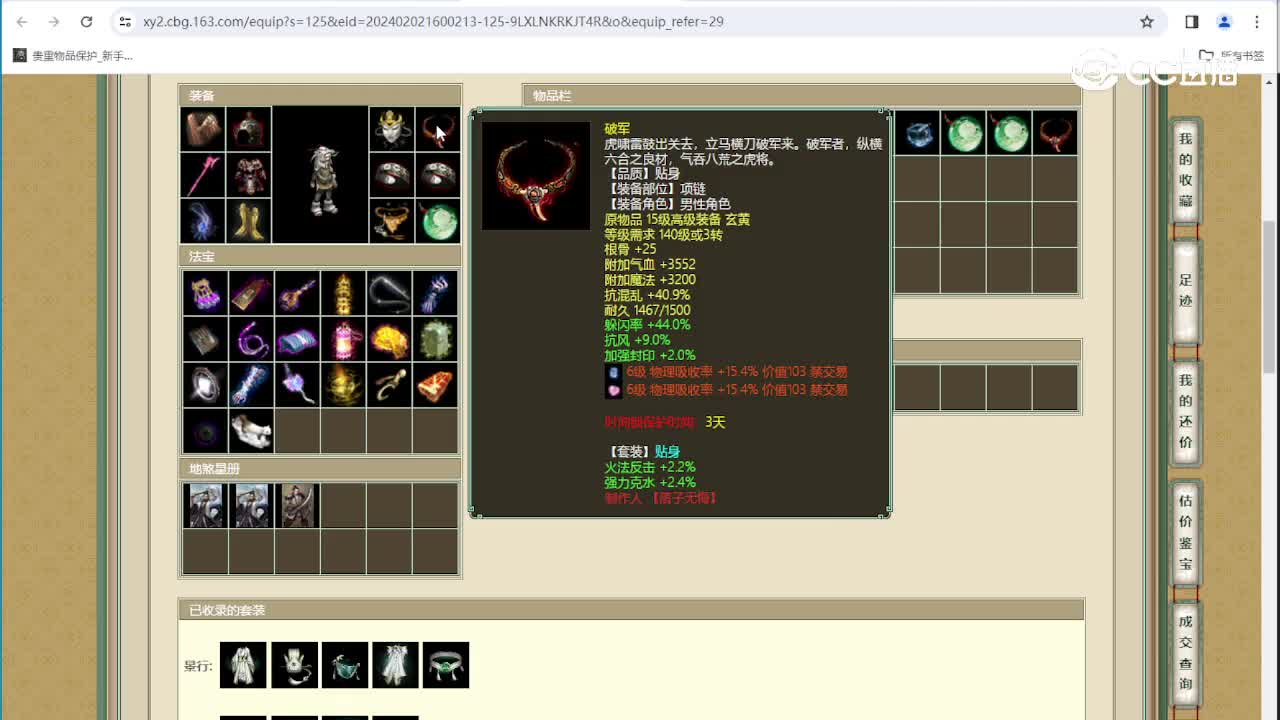Click the 破军 necklace image in tooltip

coord(536,176)
